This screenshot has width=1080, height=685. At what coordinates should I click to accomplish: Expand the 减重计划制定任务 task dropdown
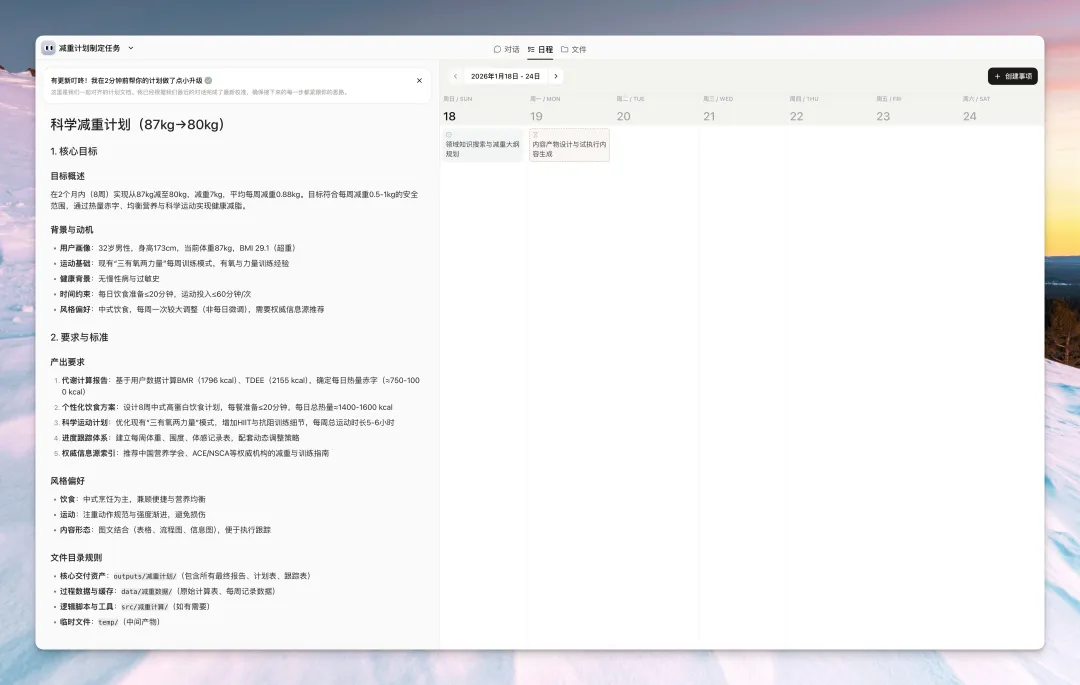(x=131, y=48)
